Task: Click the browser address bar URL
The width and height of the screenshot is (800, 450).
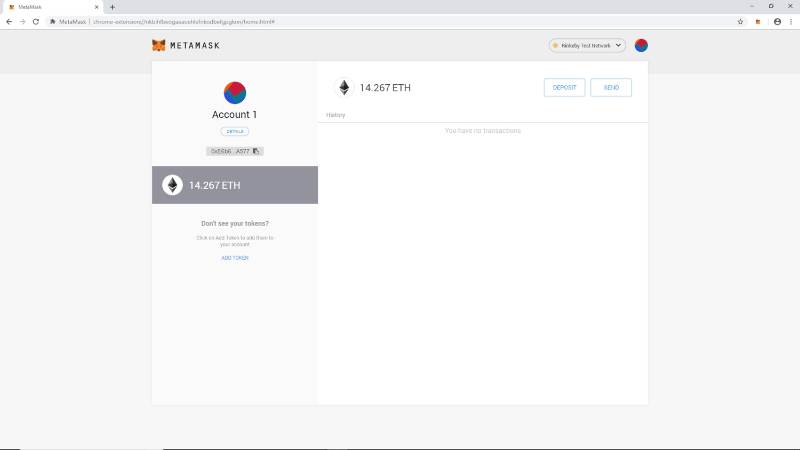Action: [184, 22]
